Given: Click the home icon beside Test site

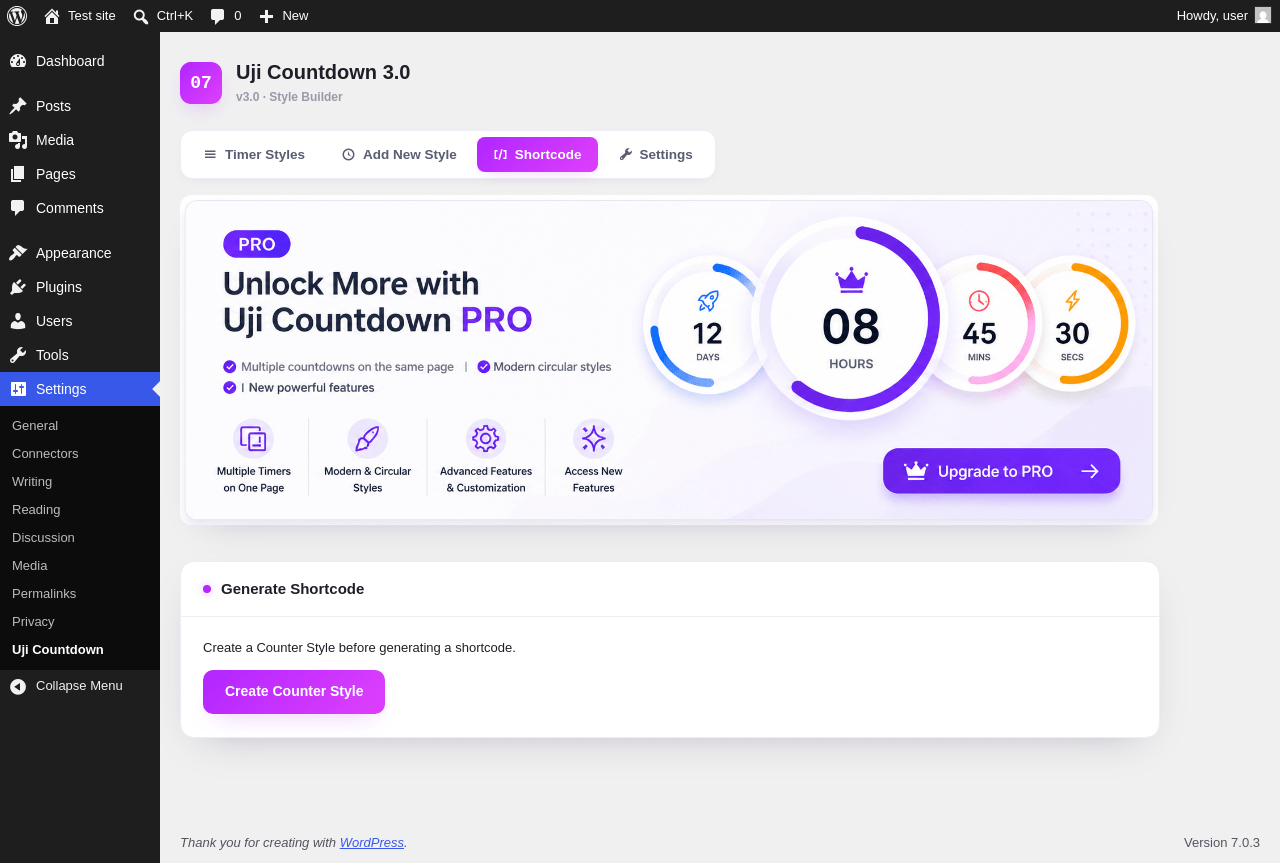Looking at the screenshot, I should 52,16.
